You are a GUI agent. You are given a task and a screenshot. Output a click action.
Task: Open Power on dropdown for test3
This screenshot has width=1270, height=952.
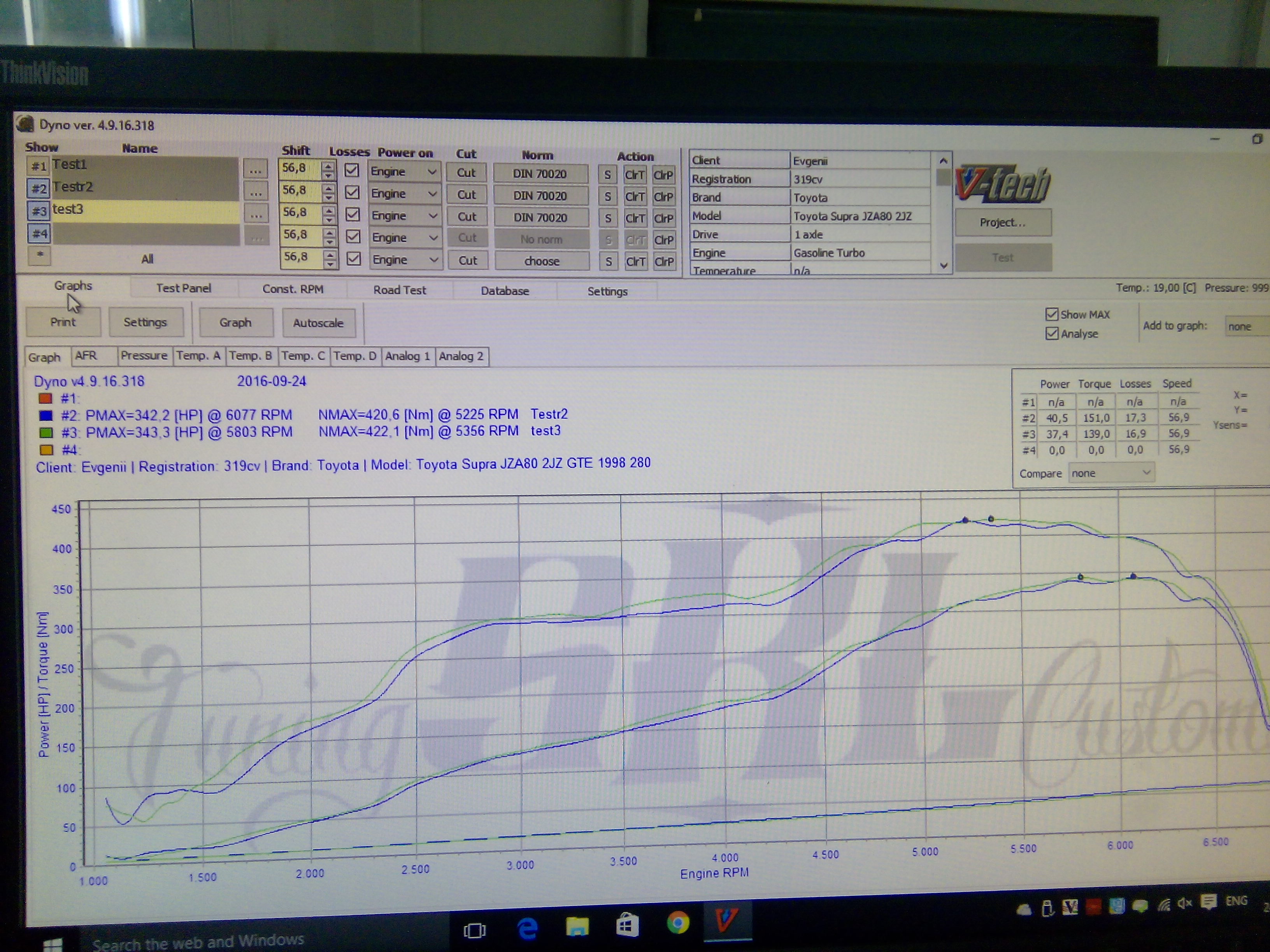coord(433,216)
